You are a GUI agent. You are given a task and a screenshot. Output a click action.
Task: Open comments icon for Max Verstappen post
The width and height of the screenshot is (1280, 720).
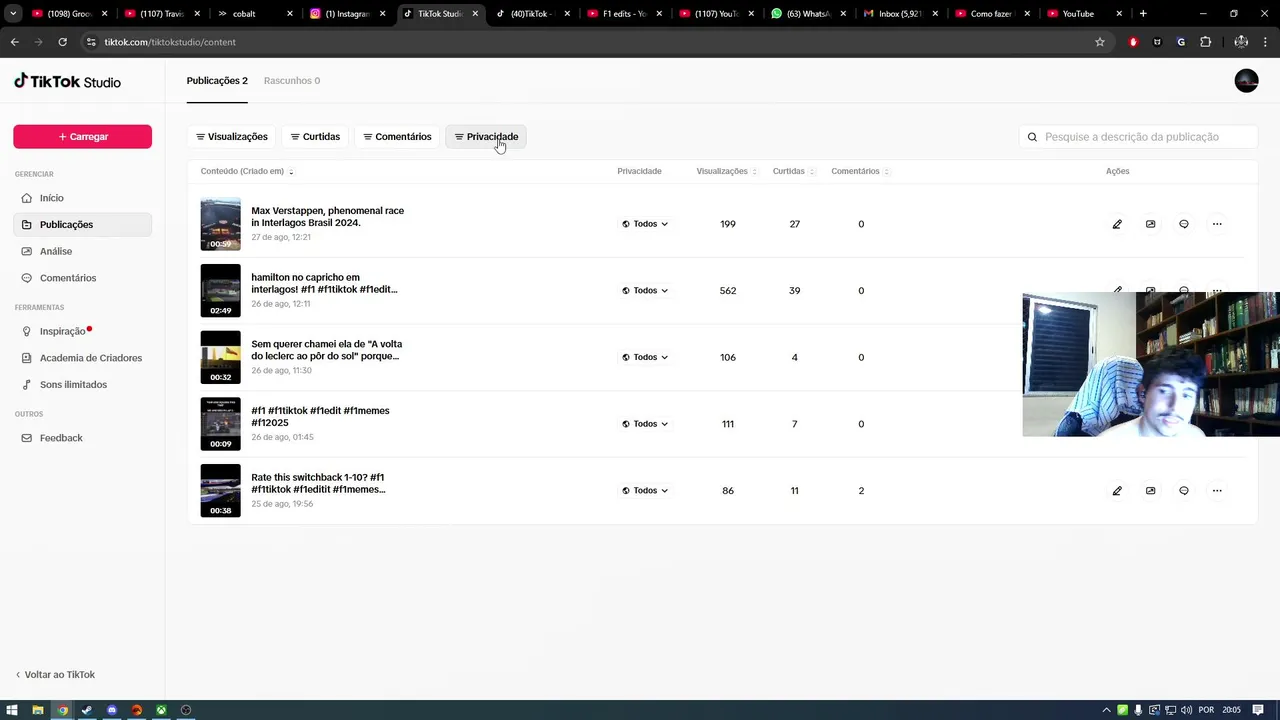[1184, 224]
